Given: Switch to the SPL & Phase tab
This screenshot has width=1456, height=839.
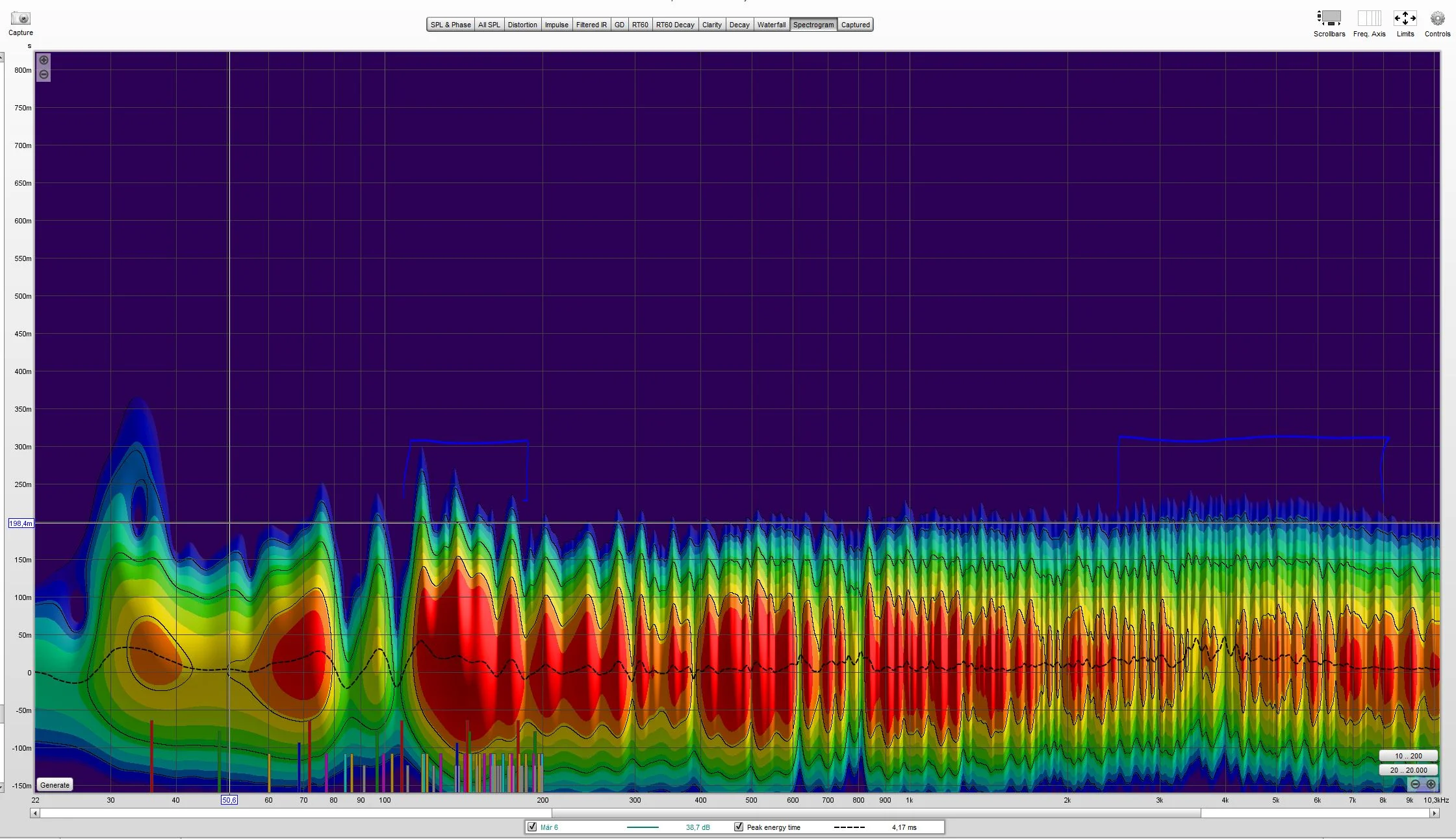Looking at the screenshot, I should pos(450,25).
